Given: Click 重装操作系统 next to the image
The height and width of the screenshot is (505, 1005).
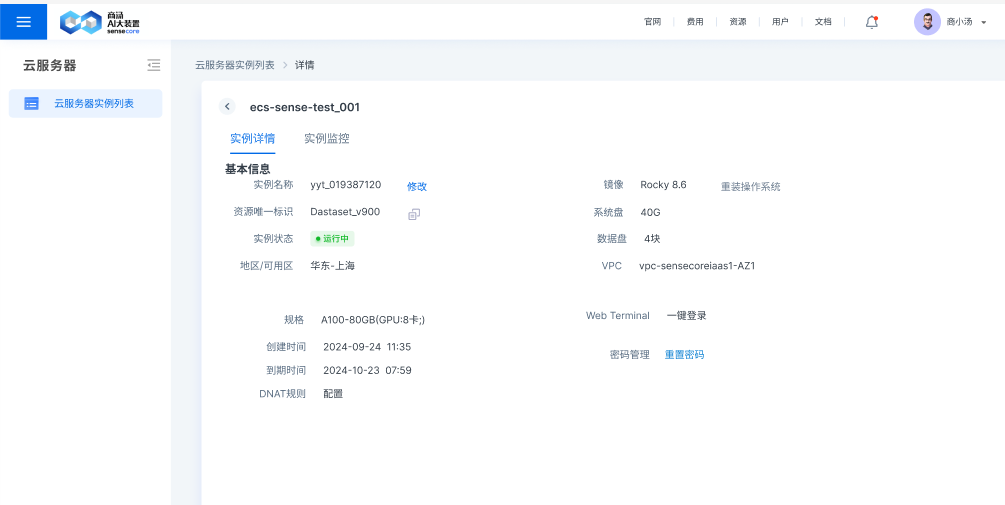Looking at the screenshot, I should coord(750,186).
